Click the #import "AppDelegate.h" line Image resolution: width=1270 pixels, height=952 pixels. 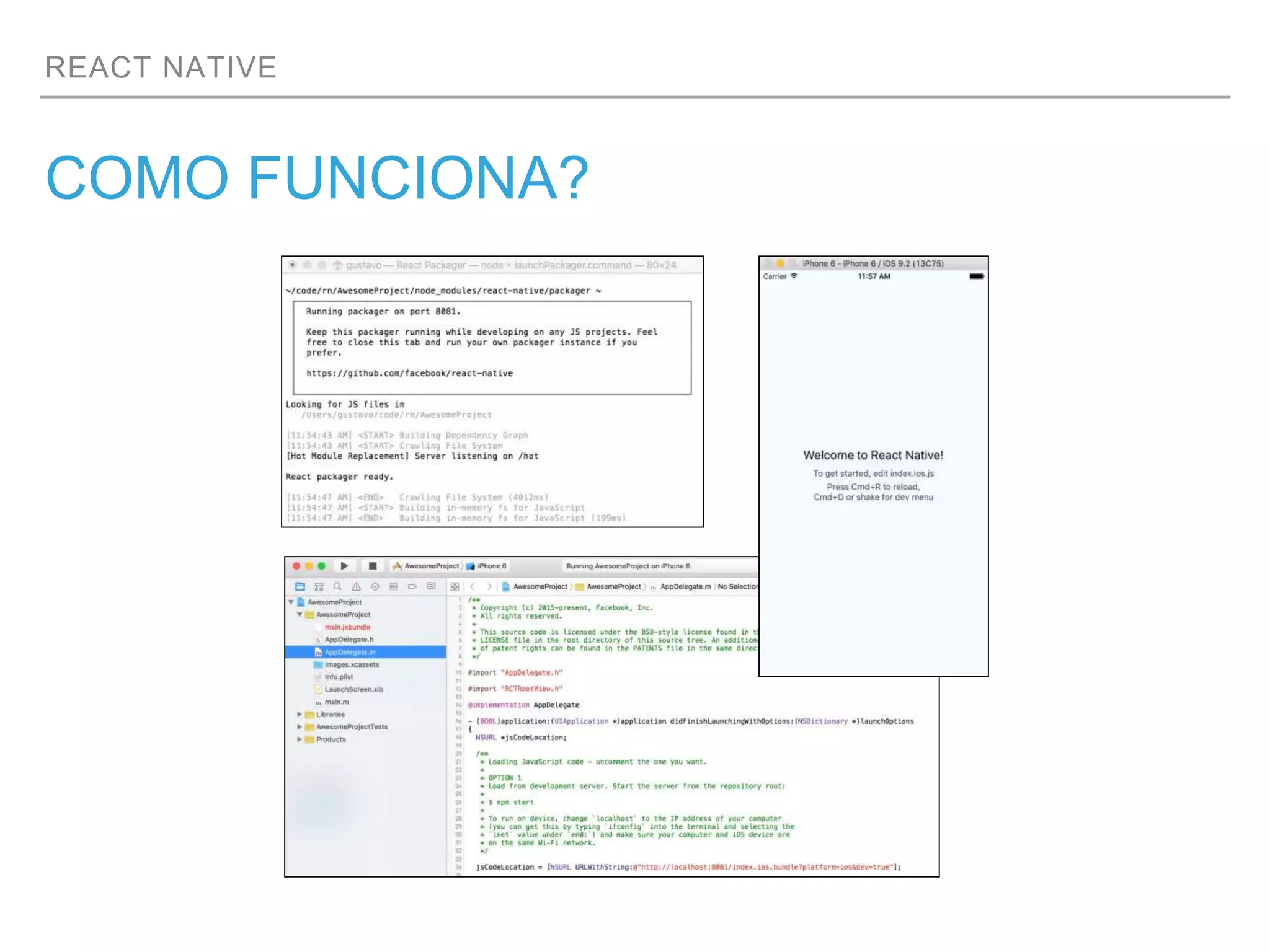coord(515,672)
